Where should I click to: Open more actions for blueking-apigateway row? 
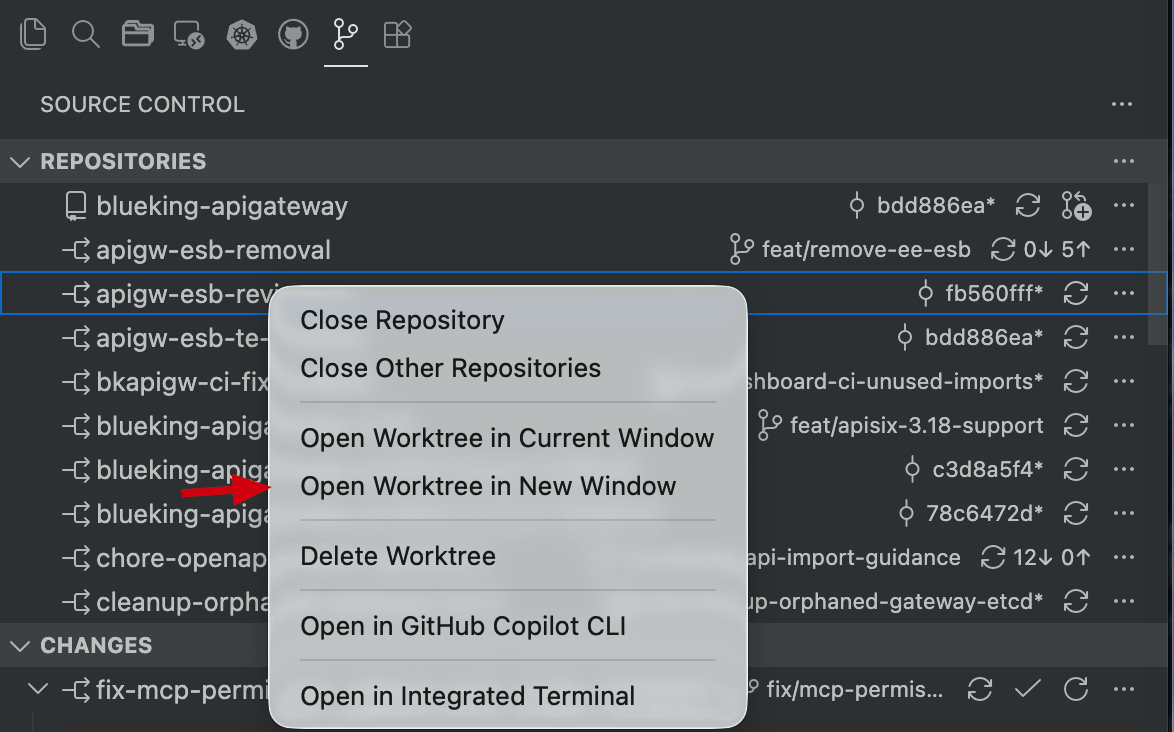(1124, 205)
